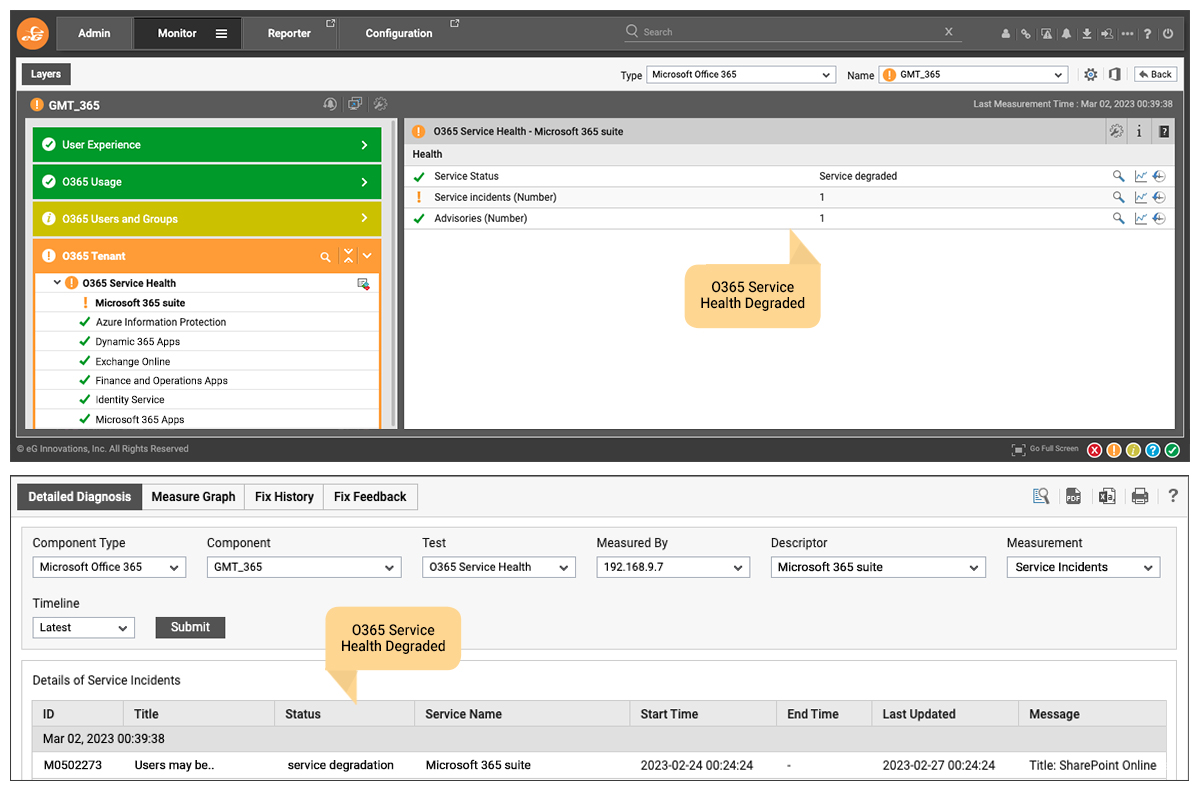
Task: Open the help question mark in top bar
Action: click(x=1148, y=34)
